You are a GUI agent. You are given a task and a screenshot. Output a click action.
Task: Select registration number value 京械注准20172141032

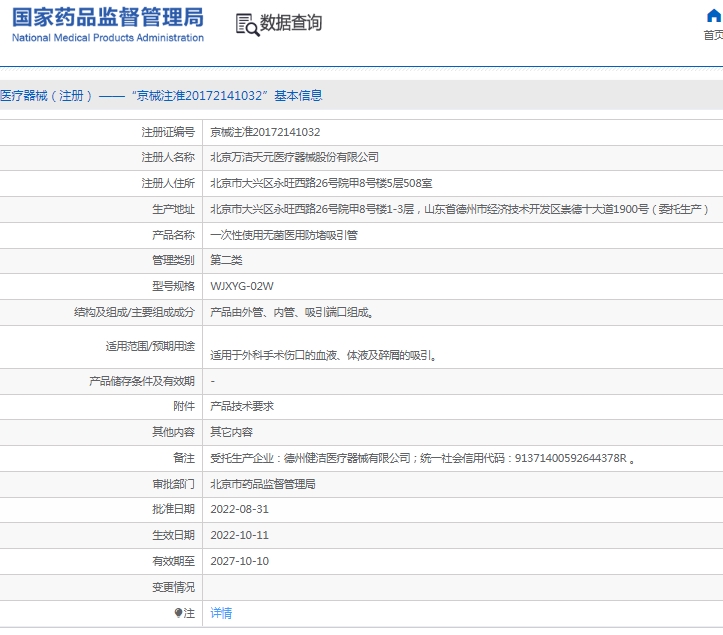tap(265, 132)
